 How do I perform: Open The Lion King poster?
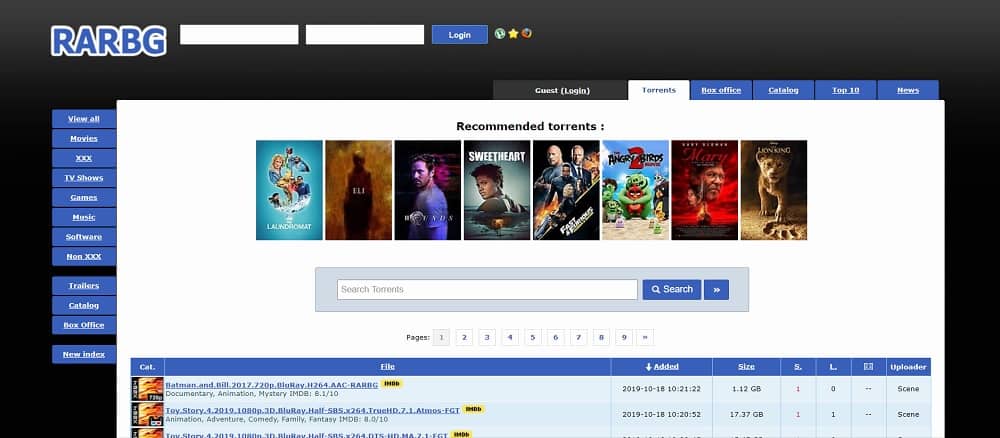tap(774, 190)
